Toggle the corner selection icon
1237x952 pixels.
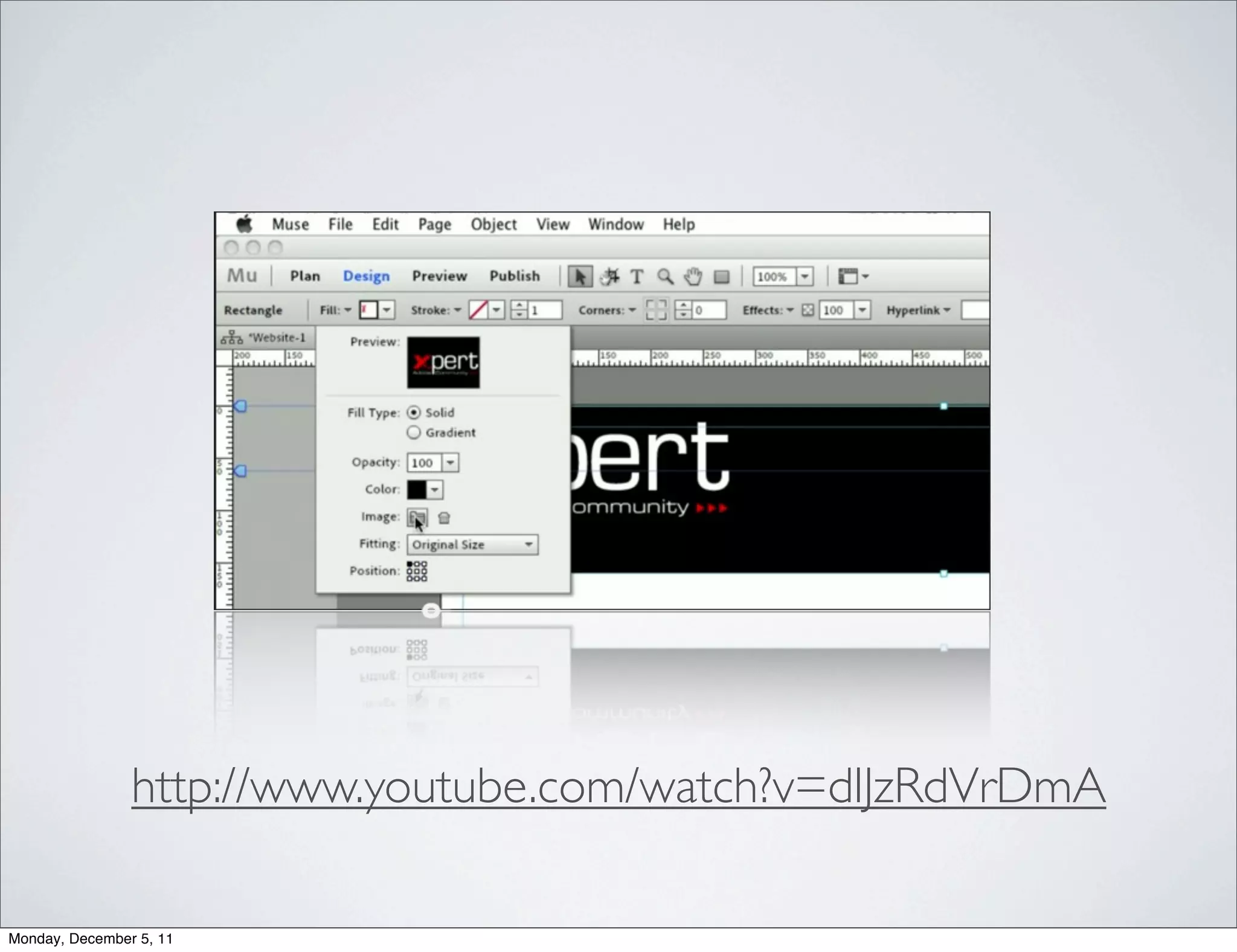click(x=657, y=310)
